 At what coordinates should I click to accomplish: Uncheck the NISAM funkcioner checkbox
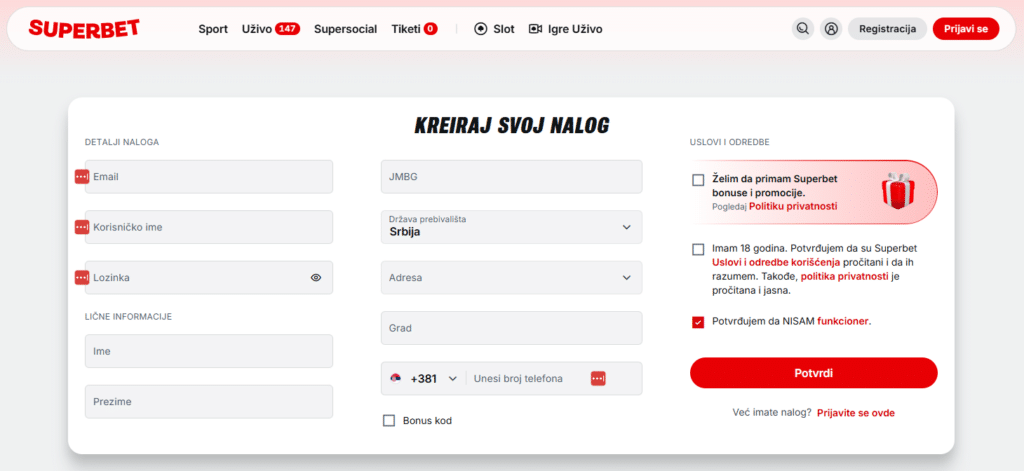[x=698, y=322]
